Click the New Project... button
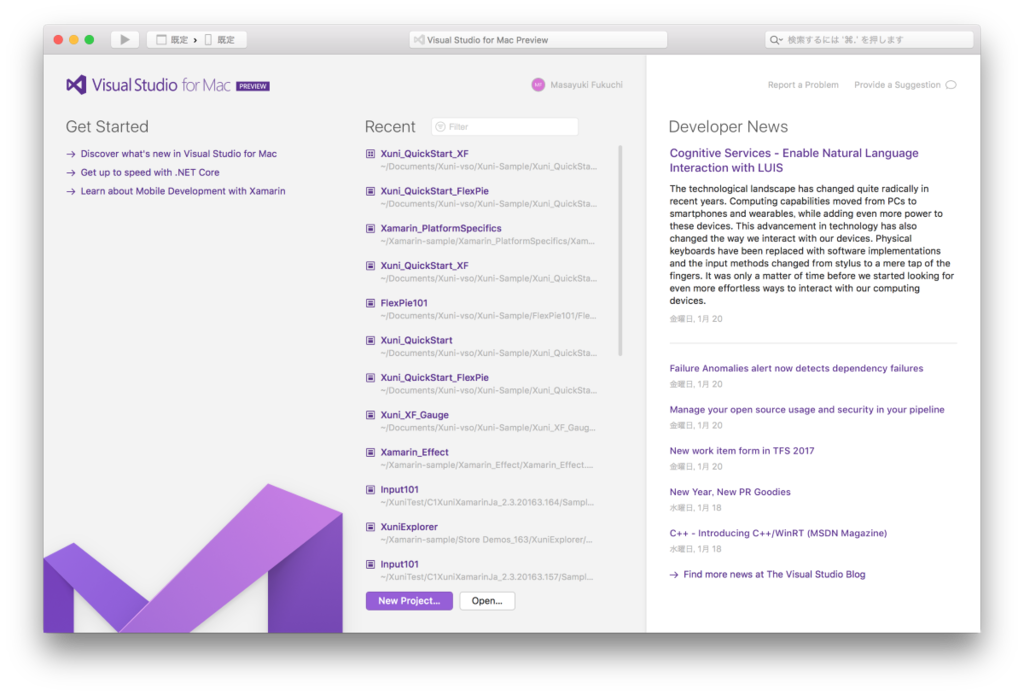This screenshot has height=695, width=1024. [x=409, y=601]
